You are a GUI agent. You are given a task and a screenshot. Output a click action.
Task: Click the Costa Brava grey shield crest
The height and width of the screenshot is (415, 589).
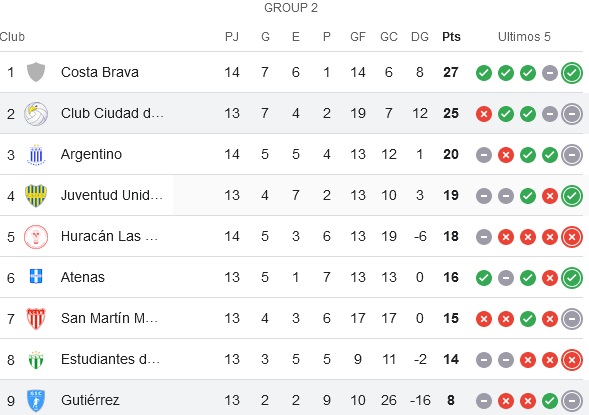(36, 72)
